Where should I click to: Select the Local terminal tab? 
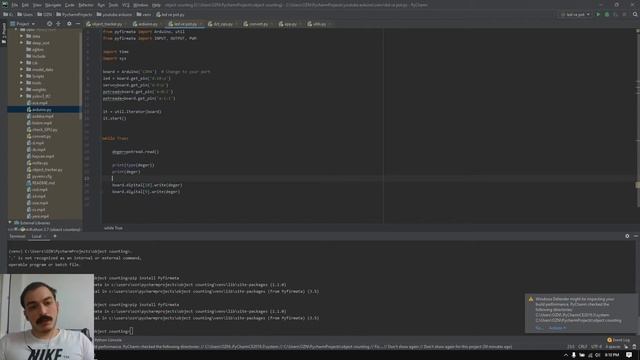(x=37, y=236)
